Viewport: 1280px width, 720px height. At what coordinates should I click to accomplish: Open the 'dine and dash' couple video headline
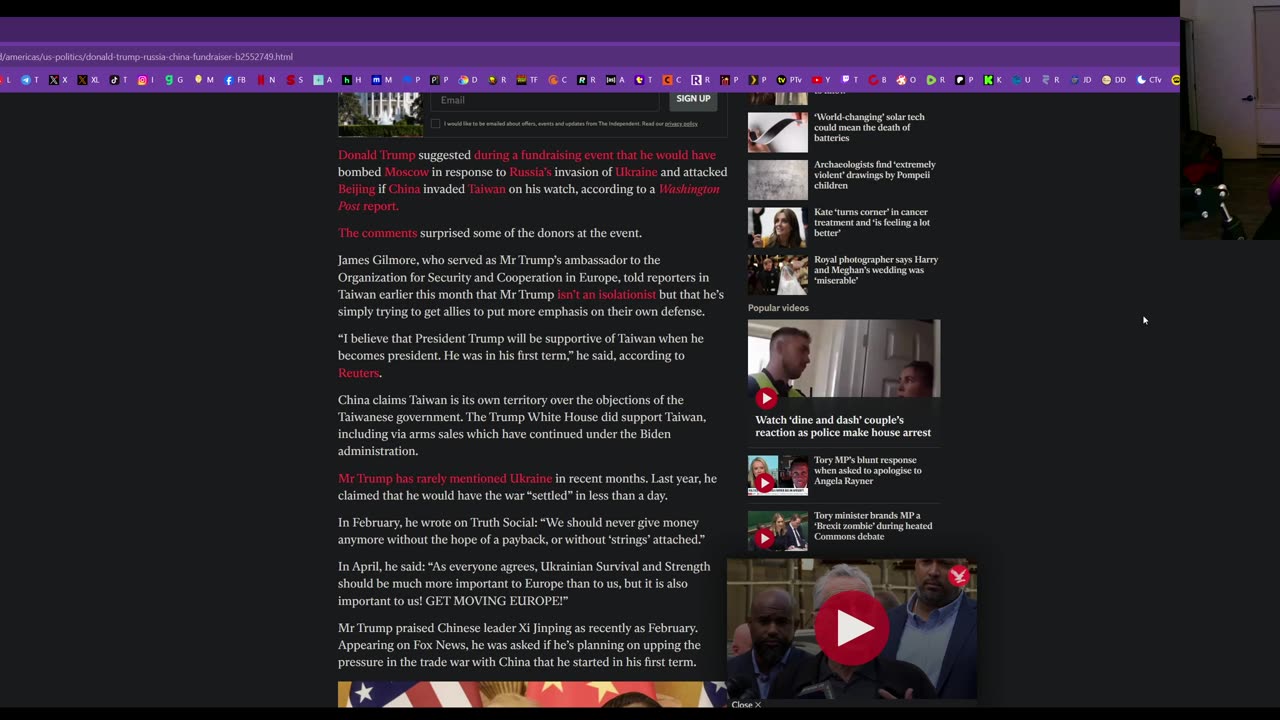point(843,426)
